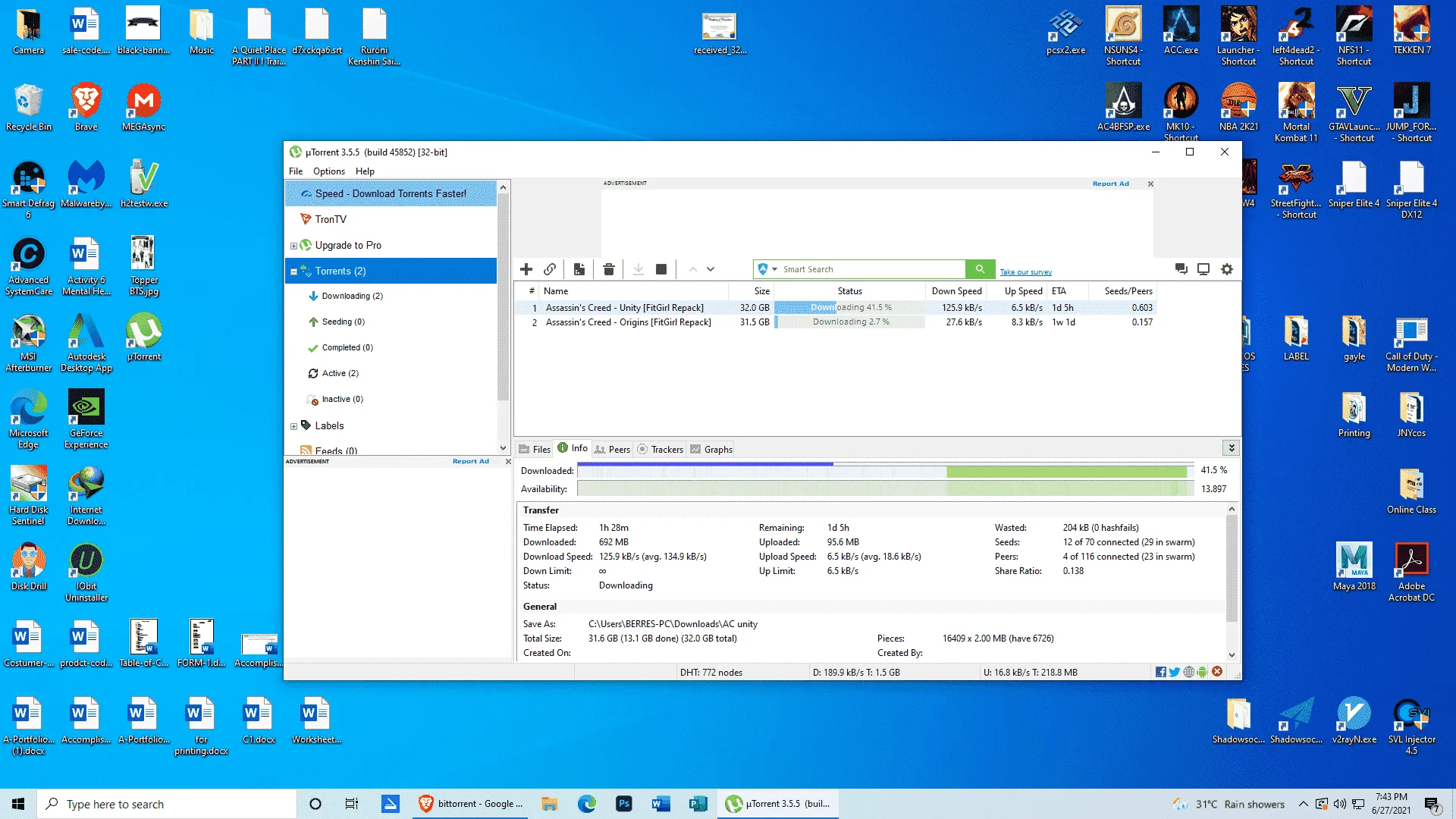Select the Downloading (2) category
The height and width of the screenshot is (819, 1456).
(x=352, y=296)
